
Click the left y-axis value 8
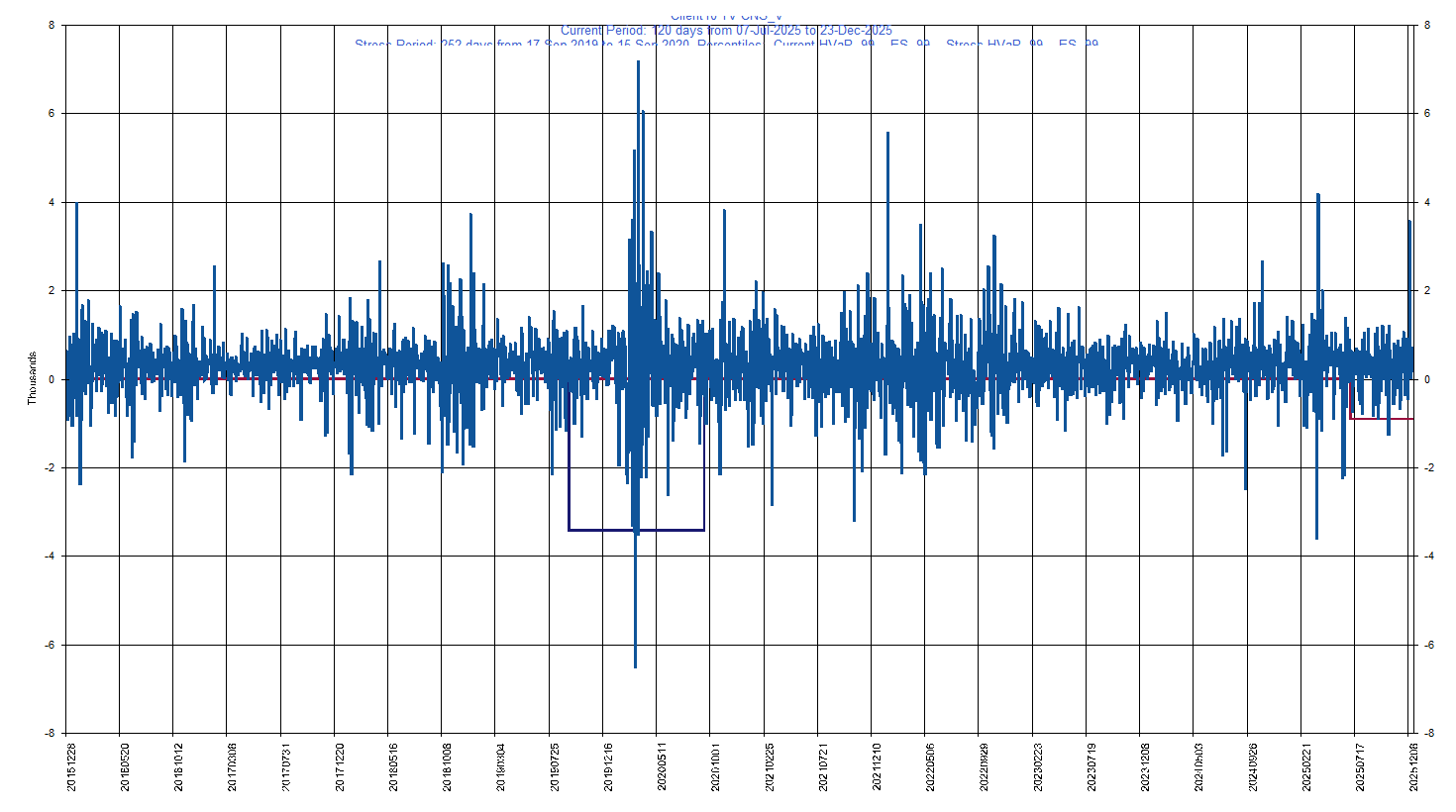coord(52,26)
